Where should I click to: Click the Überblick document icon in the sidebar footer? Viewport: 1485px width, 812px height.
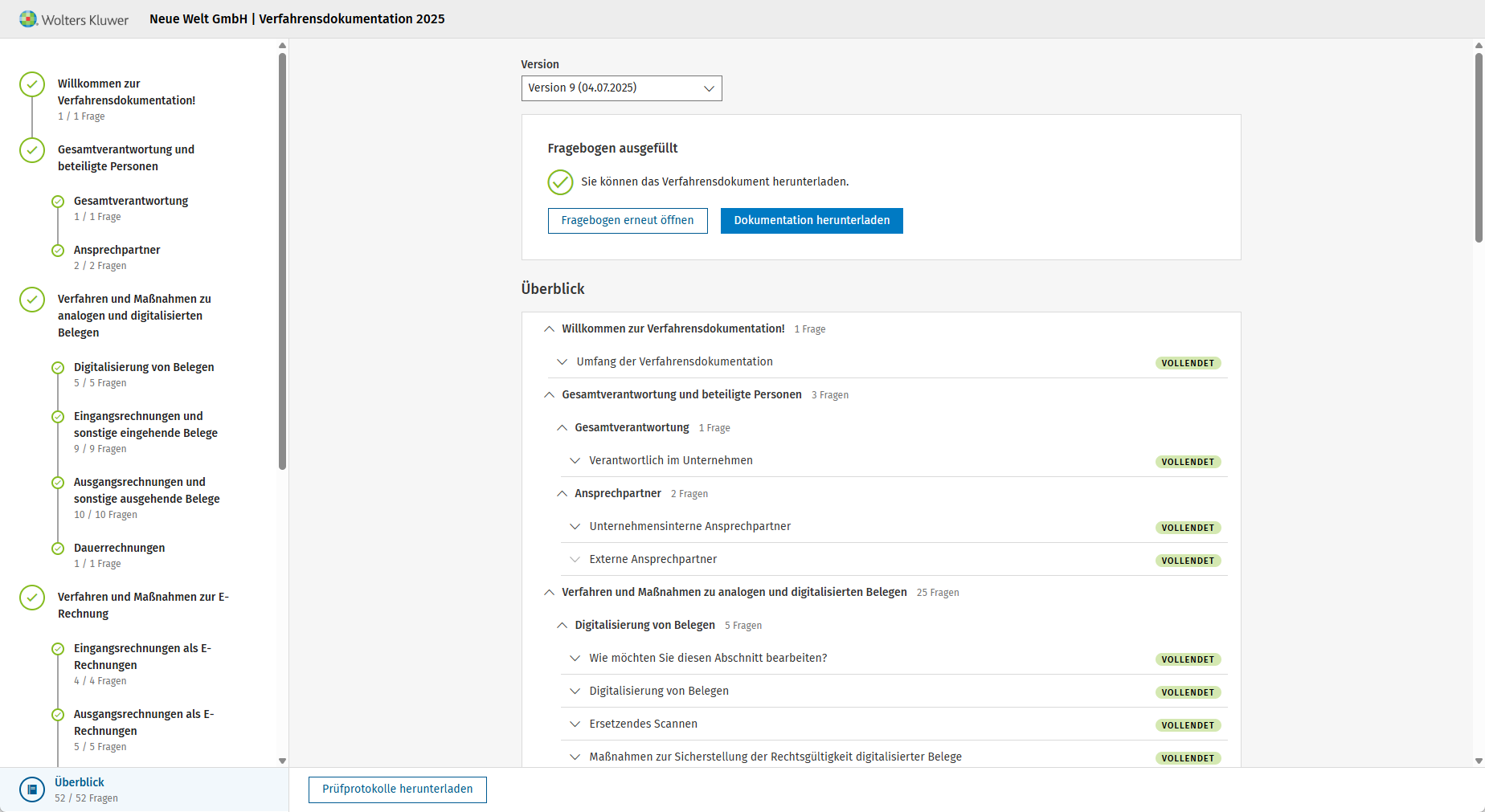[x=32, y=790]
